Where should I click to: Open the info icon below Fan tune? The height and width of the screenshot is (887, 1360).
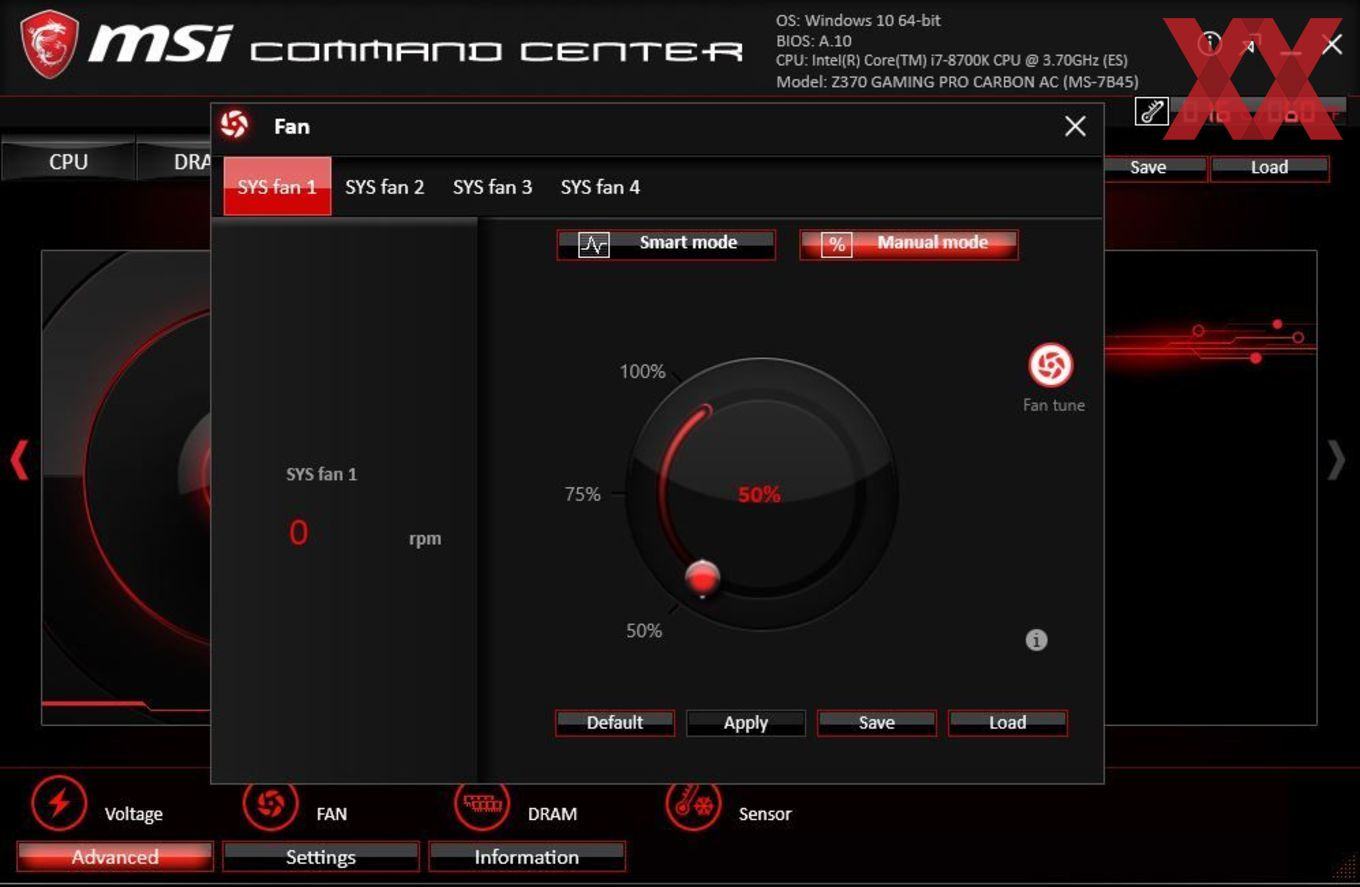tap(1037, 640)
